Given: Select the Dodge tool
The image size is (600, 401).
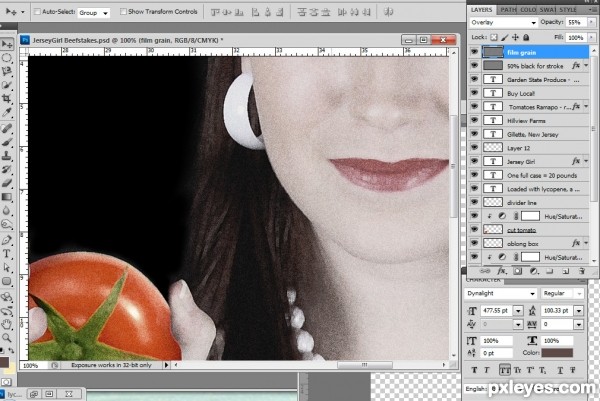Looking at the screenshot, I should tap(7, 224).
